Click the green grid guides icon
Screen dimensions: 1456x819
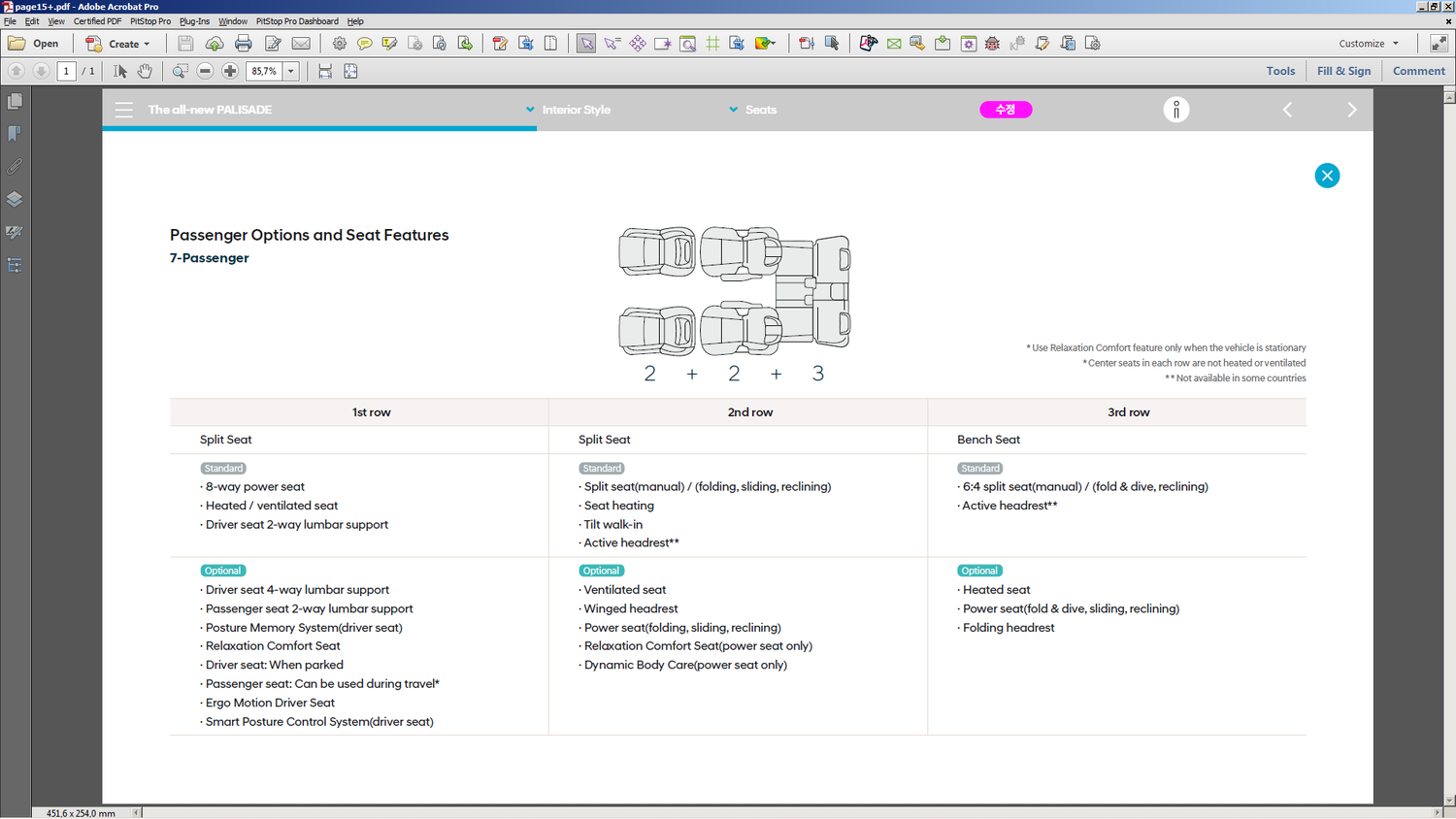[x=713, y=44]
